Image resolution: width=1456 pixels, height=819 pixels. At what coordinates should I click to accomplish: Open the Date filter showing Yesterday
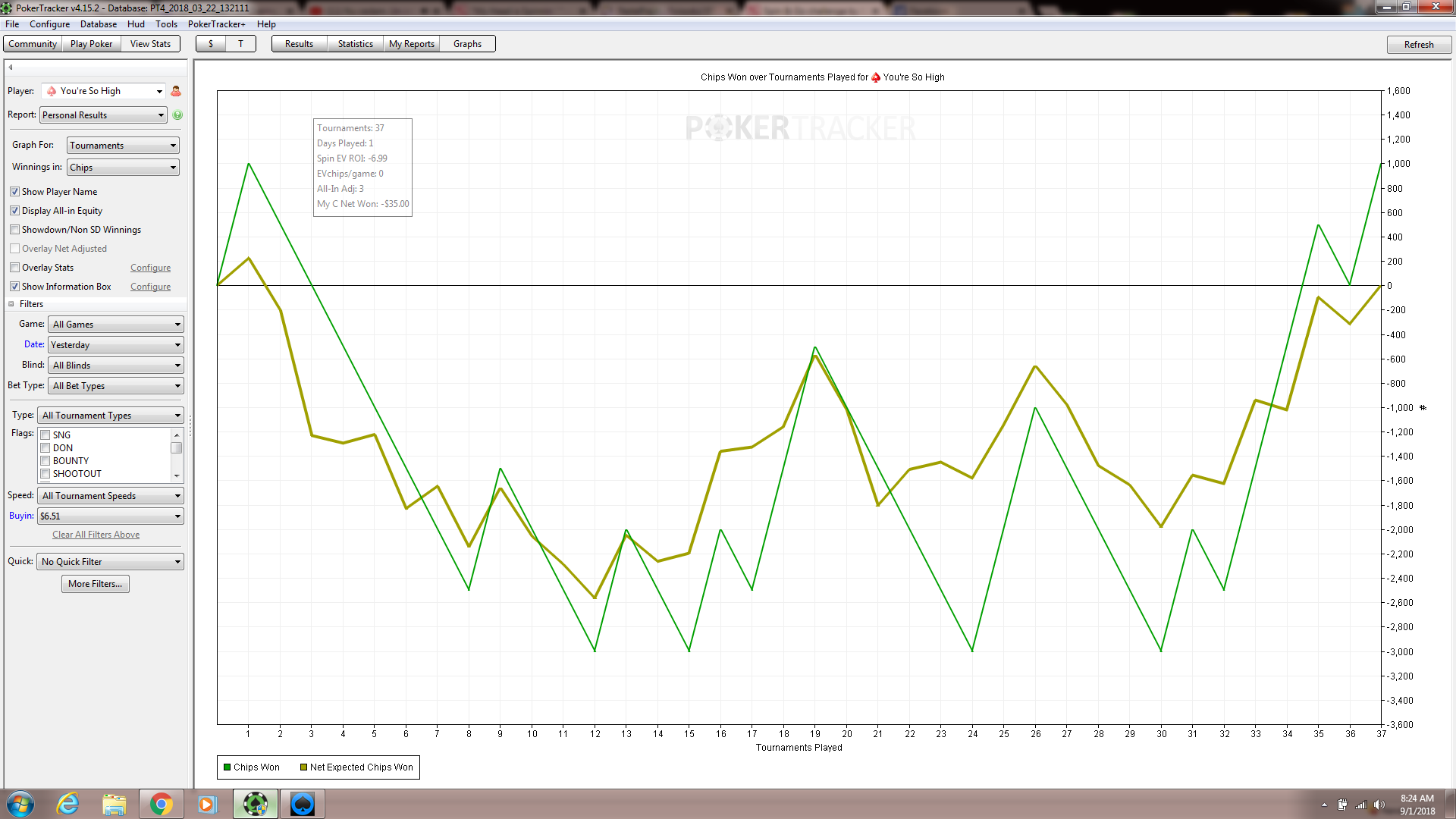pos(116,345)
